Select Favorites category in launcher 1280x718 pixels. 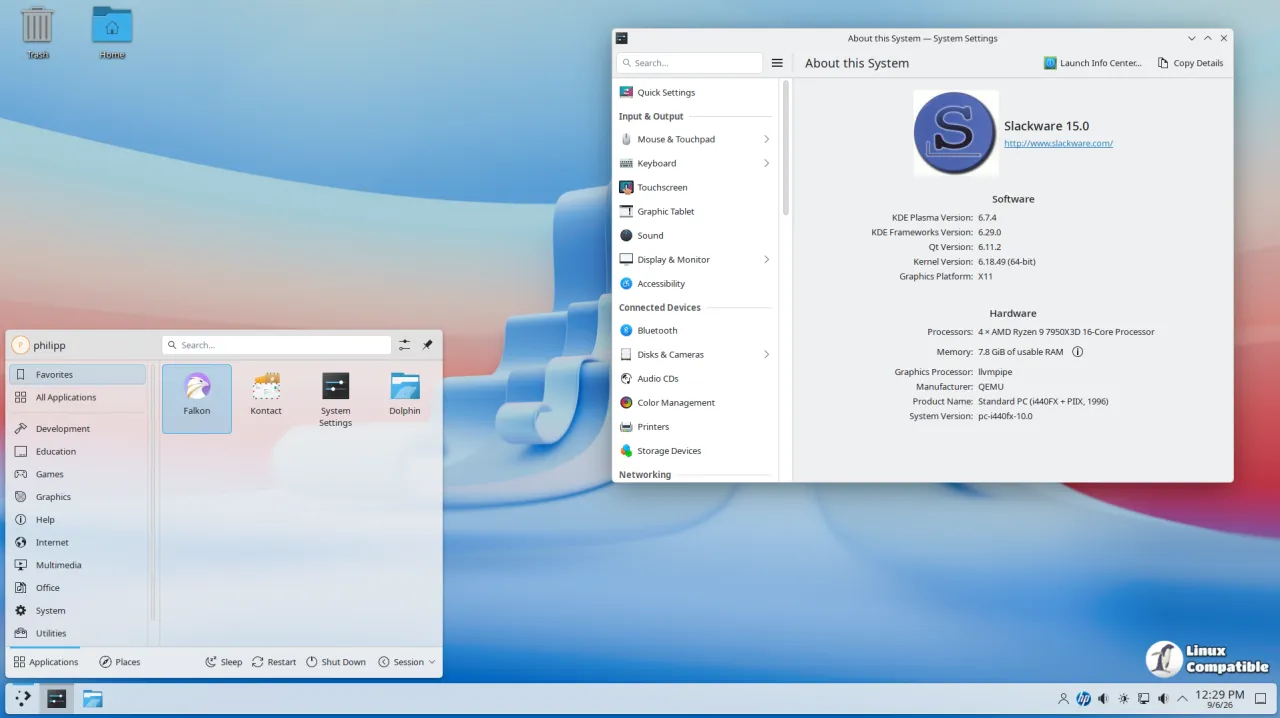click(78, 375)
